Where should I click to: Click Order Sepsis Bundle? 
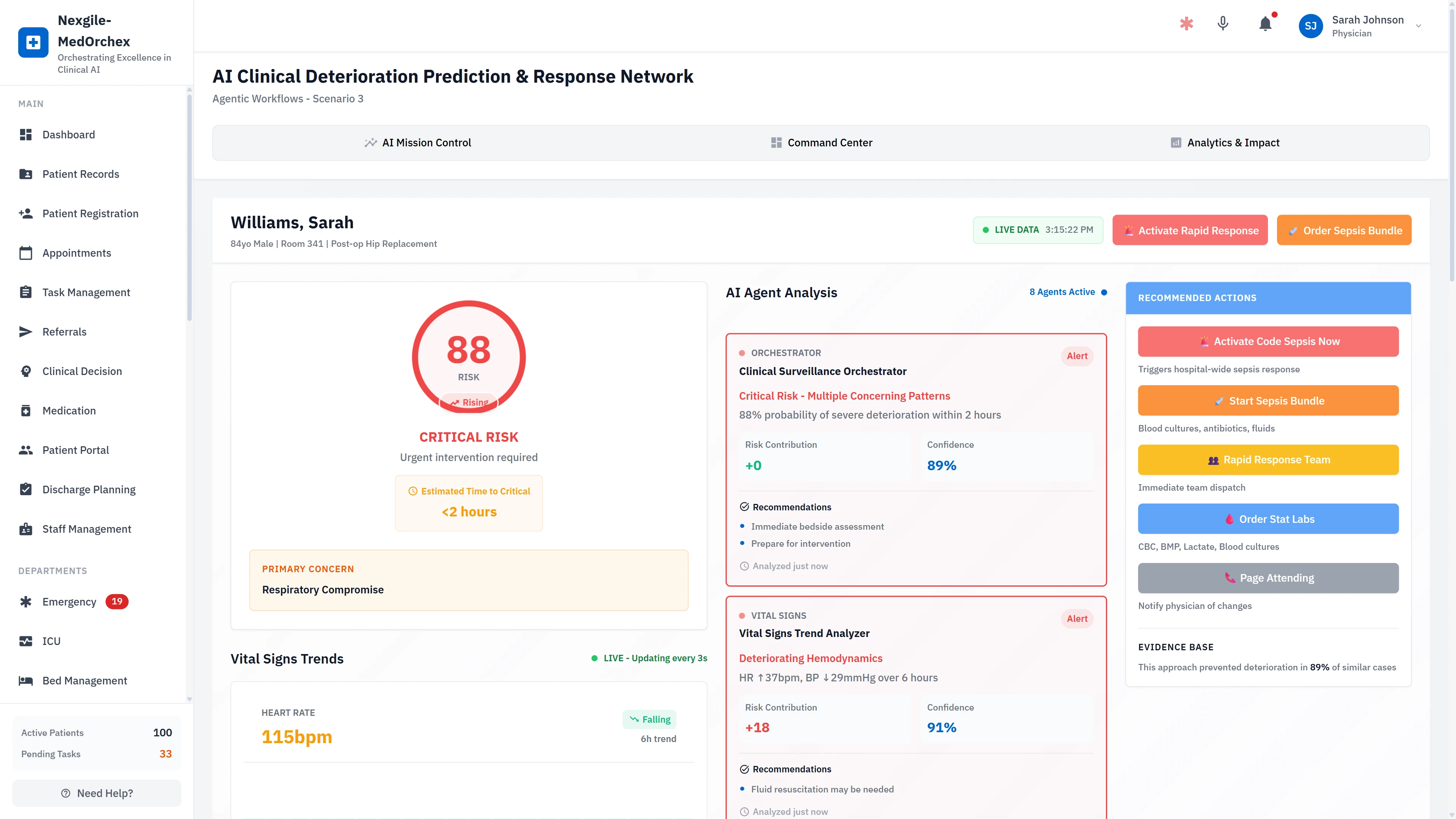(x=1344, y=230)
